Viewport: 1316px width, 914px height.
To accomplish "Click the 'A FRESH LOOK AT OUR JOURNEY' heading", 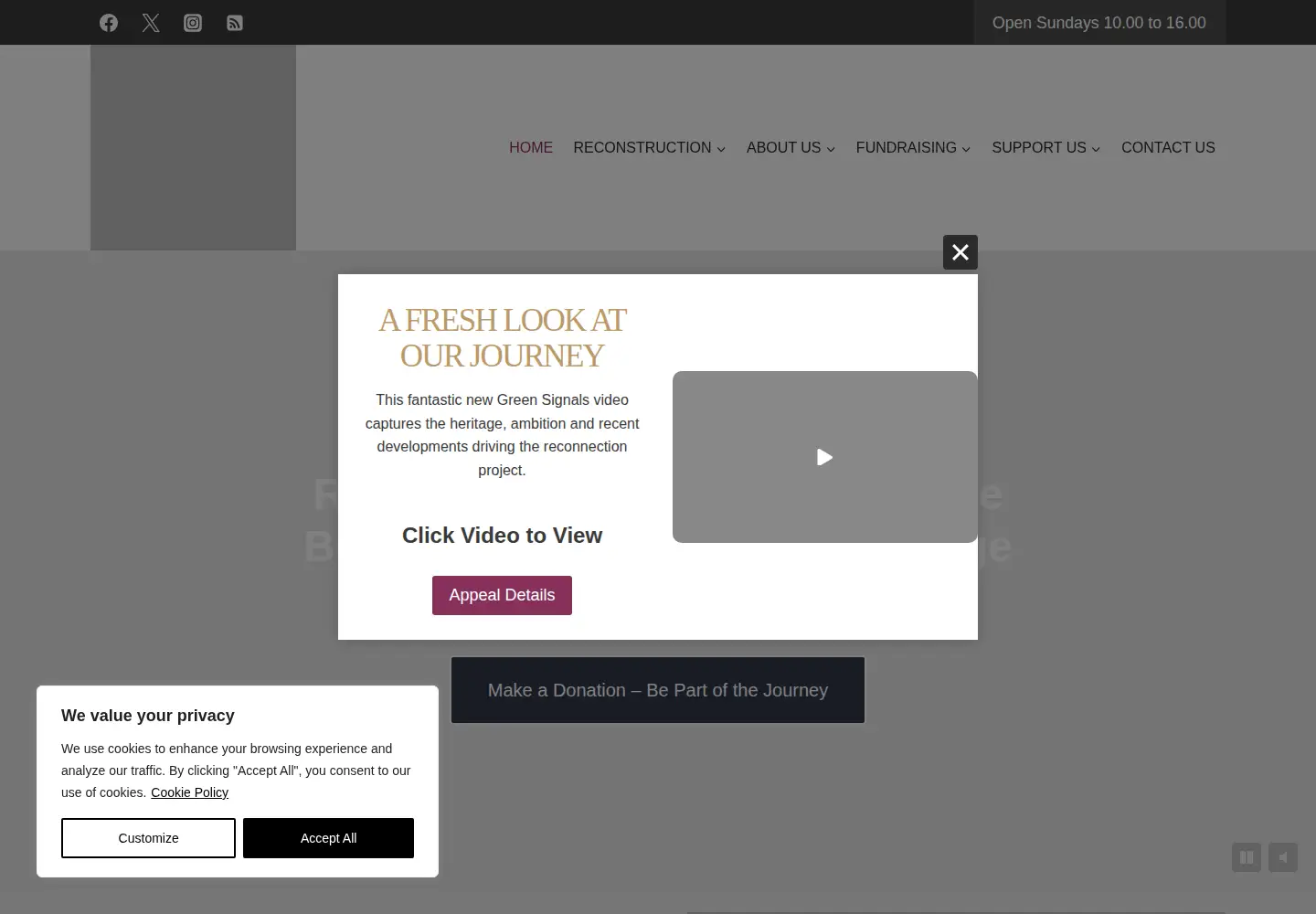I will pos(502,338).
